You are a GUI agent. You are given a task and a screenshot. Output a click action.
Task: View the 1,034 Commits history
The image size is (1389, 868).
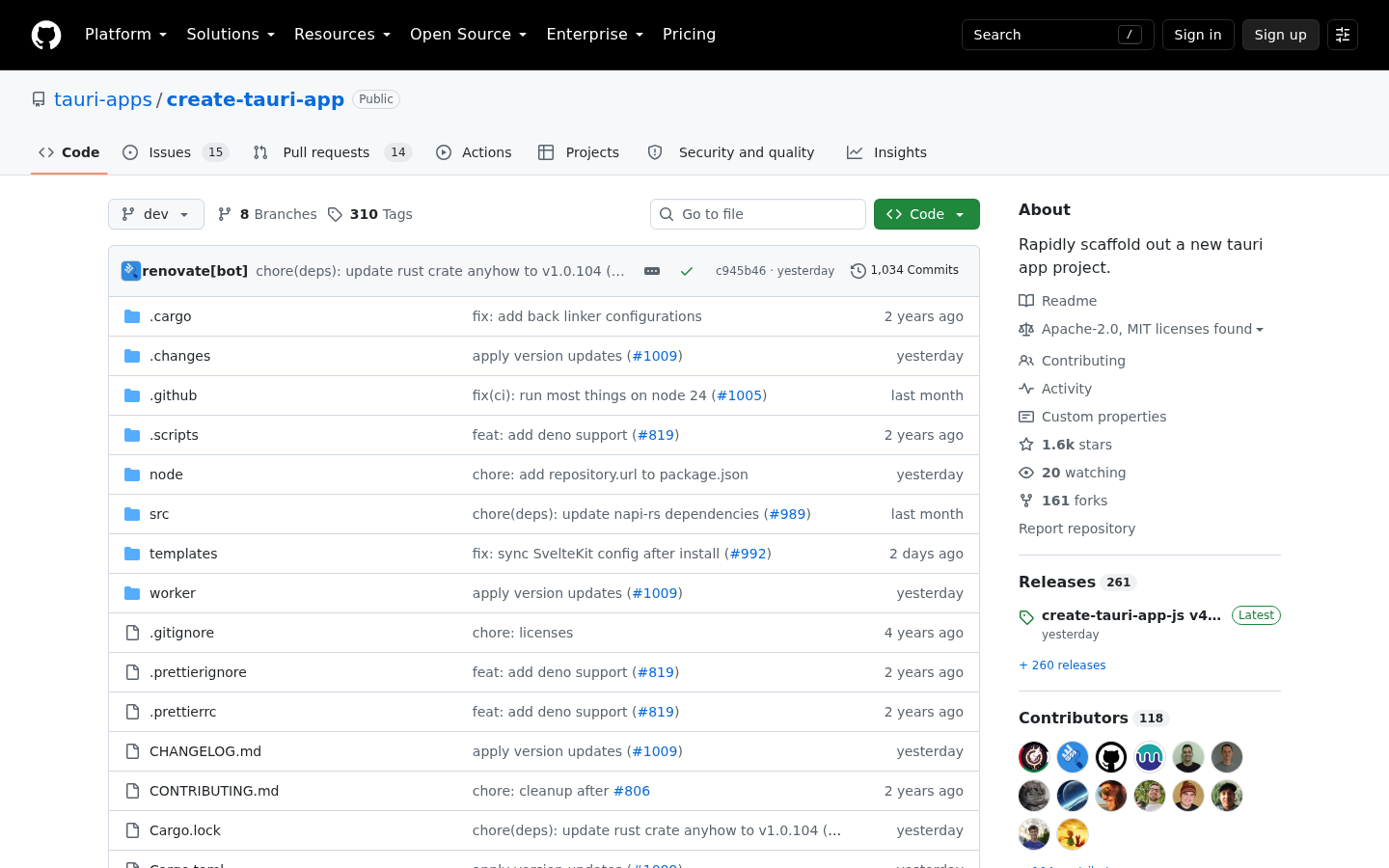pyautogui.click(x=905, y=271)
